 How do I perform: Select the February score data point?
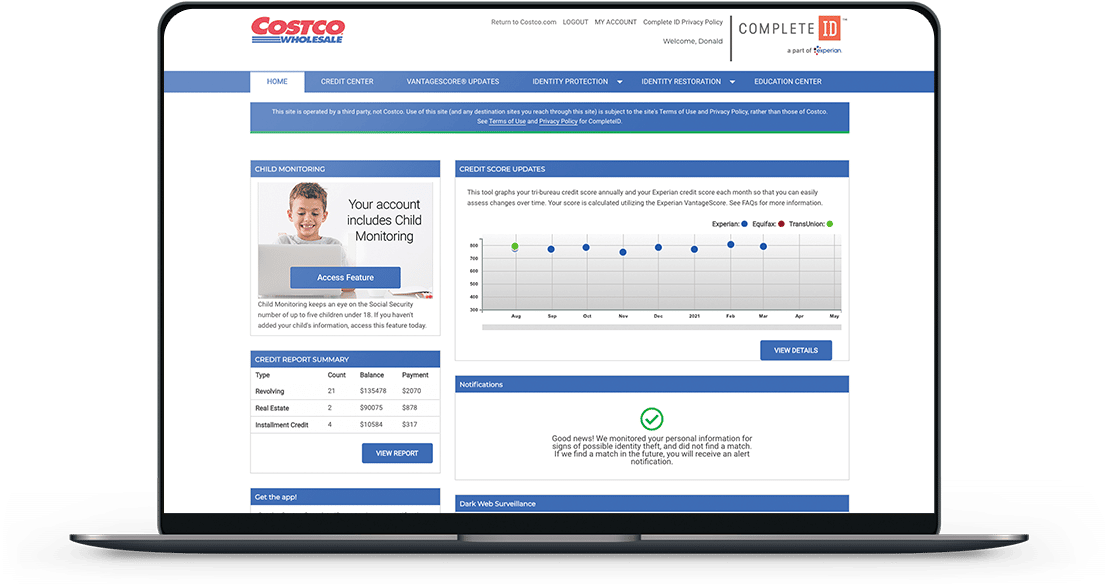coord(730,244)
